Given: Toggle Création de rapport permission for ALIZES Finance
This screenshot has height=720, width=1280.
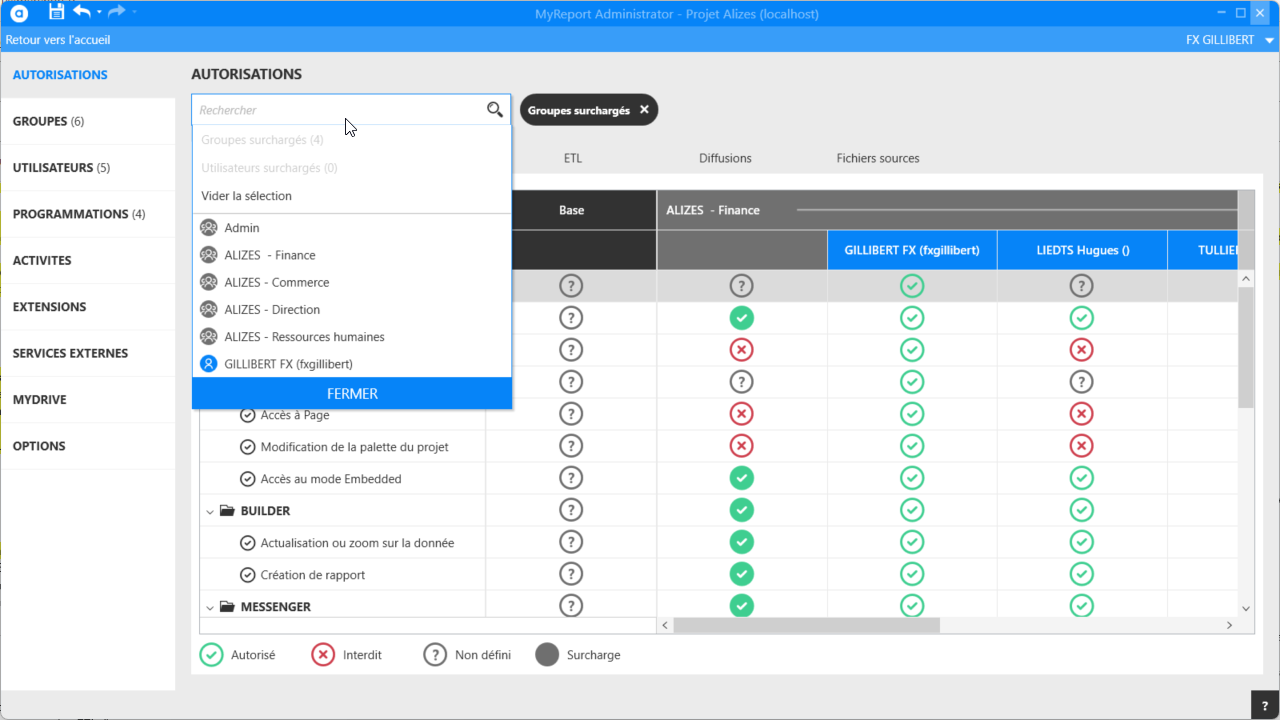Looking at the screenshot, I should tap(741, 575).
